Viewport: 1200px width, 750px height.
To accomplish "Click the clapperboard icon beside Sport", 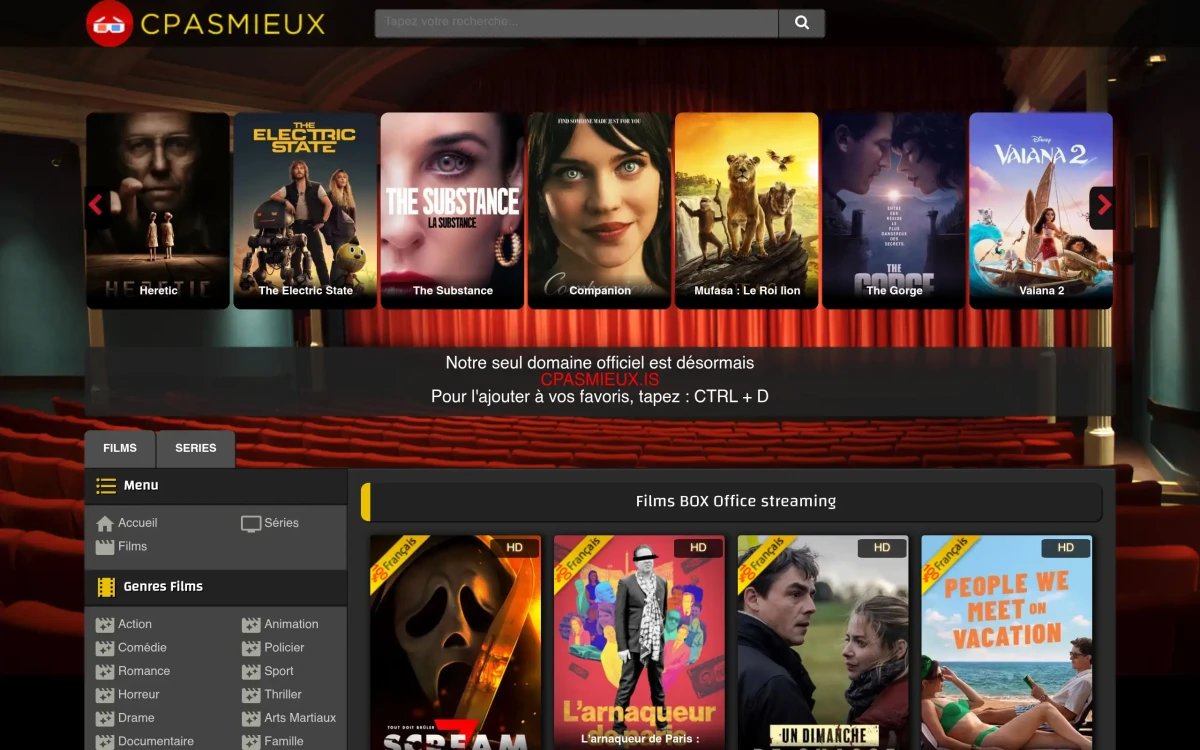I will pos(251,672).
